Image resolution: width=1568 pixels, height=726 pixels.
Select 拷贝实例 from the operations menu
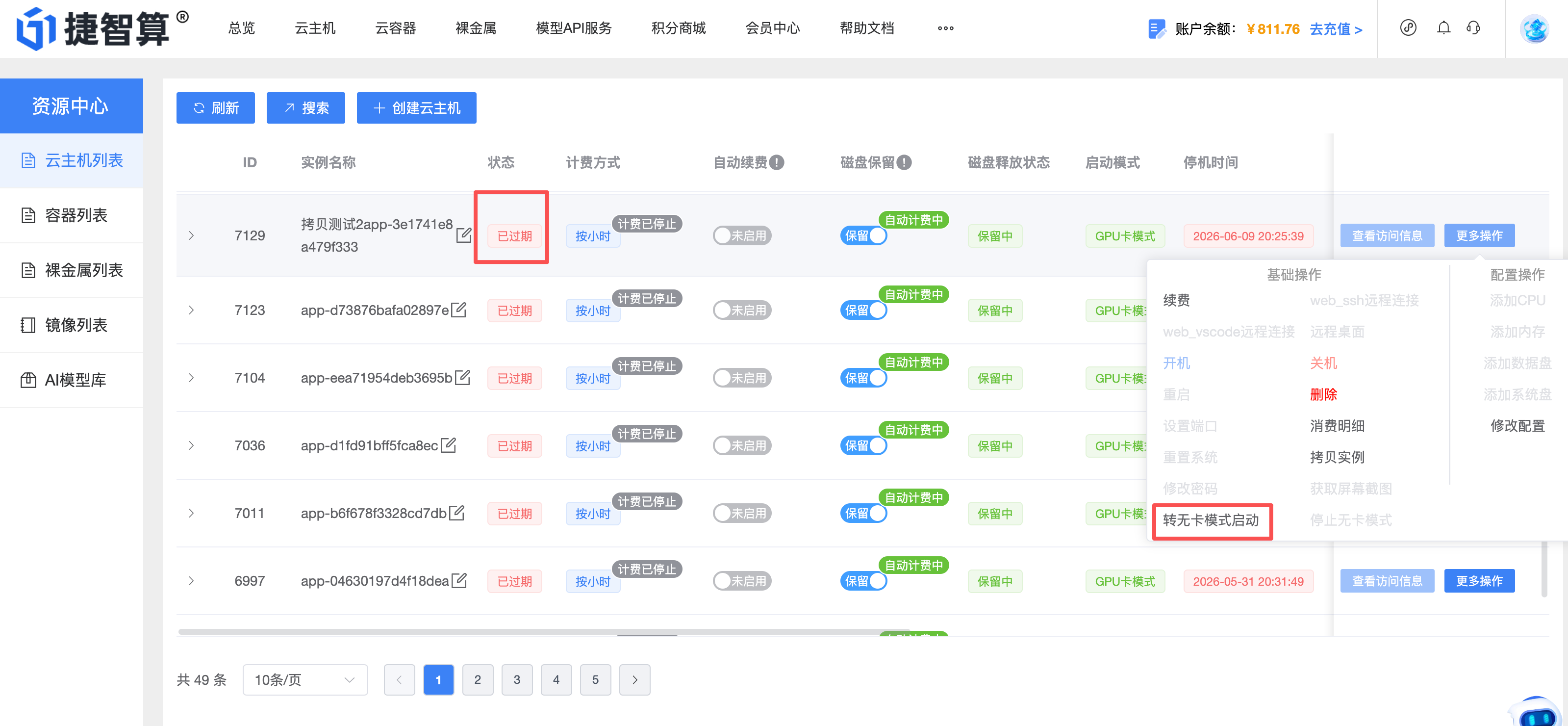pyautogui.click(x=1337, y=457)
